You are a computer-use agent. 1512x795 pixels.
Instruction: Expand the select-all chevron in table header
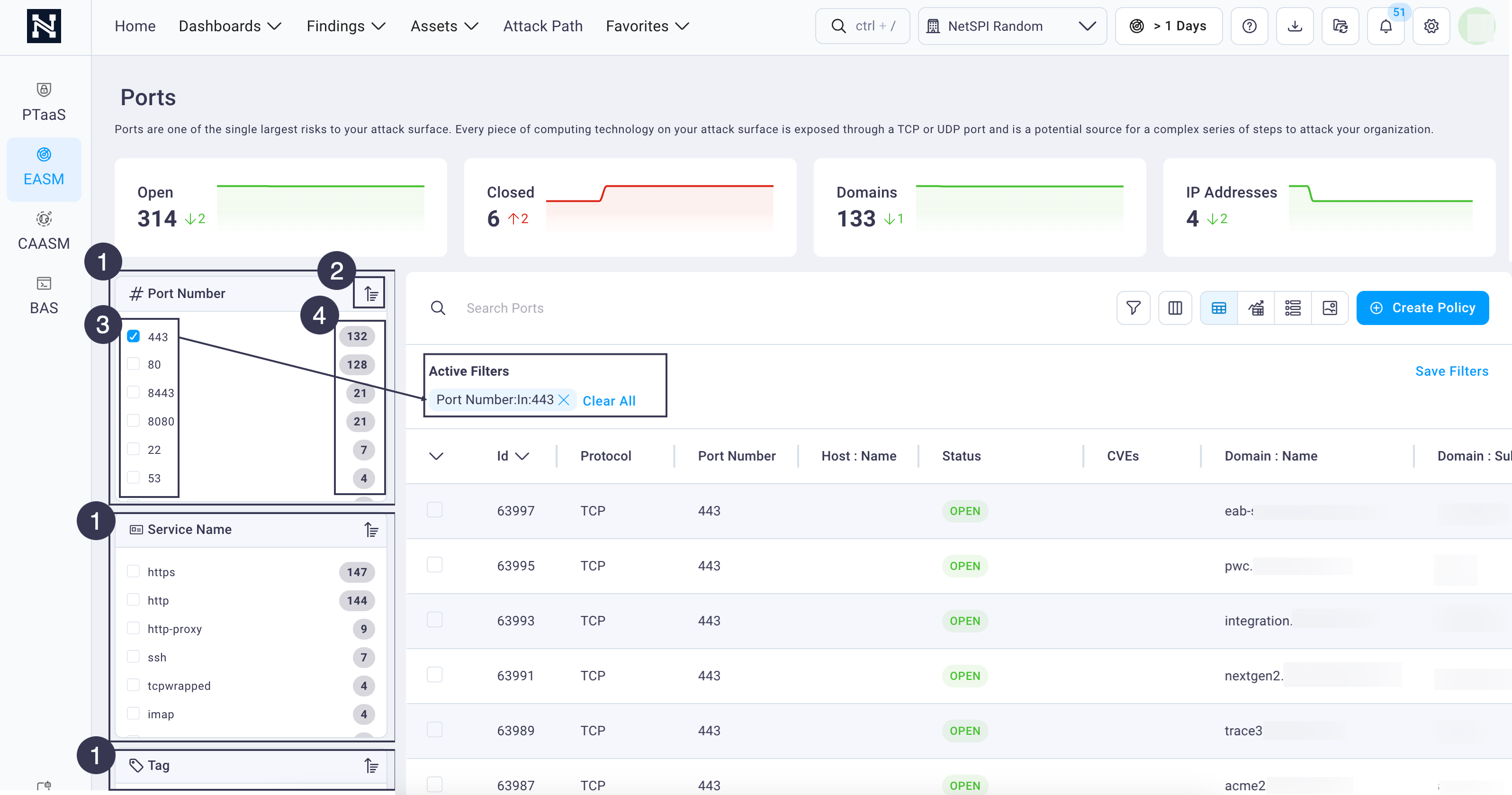pyautogui.click(x=436, y=456)
